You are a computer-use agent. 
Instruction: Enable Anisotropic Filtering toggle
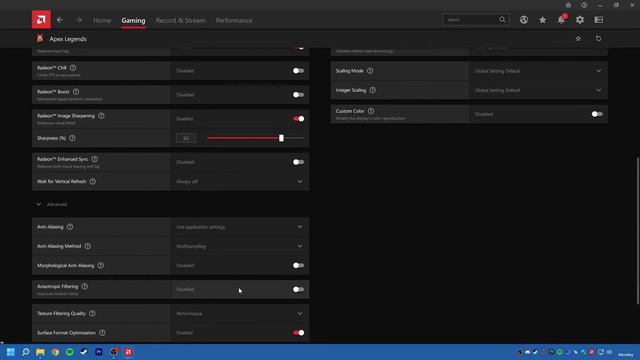(298, 289)
